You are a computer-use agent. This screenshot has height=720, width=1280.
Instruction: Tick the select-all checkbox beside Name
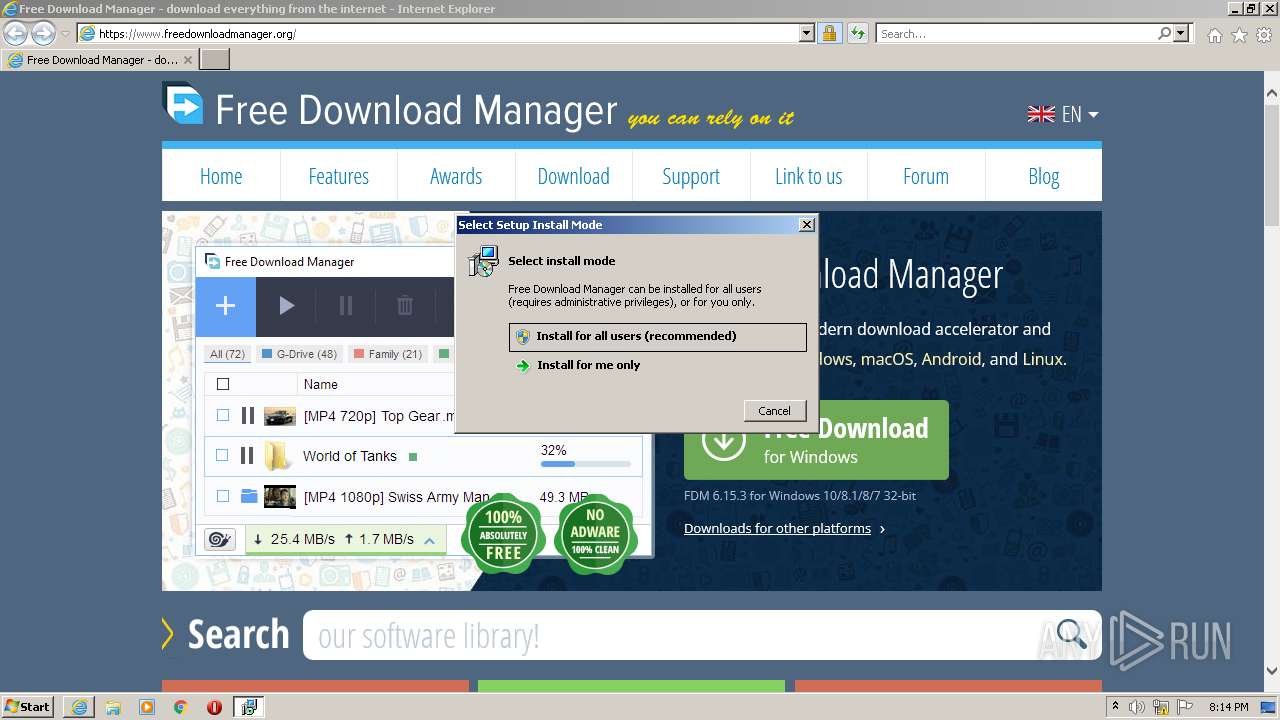click(223, 384)
